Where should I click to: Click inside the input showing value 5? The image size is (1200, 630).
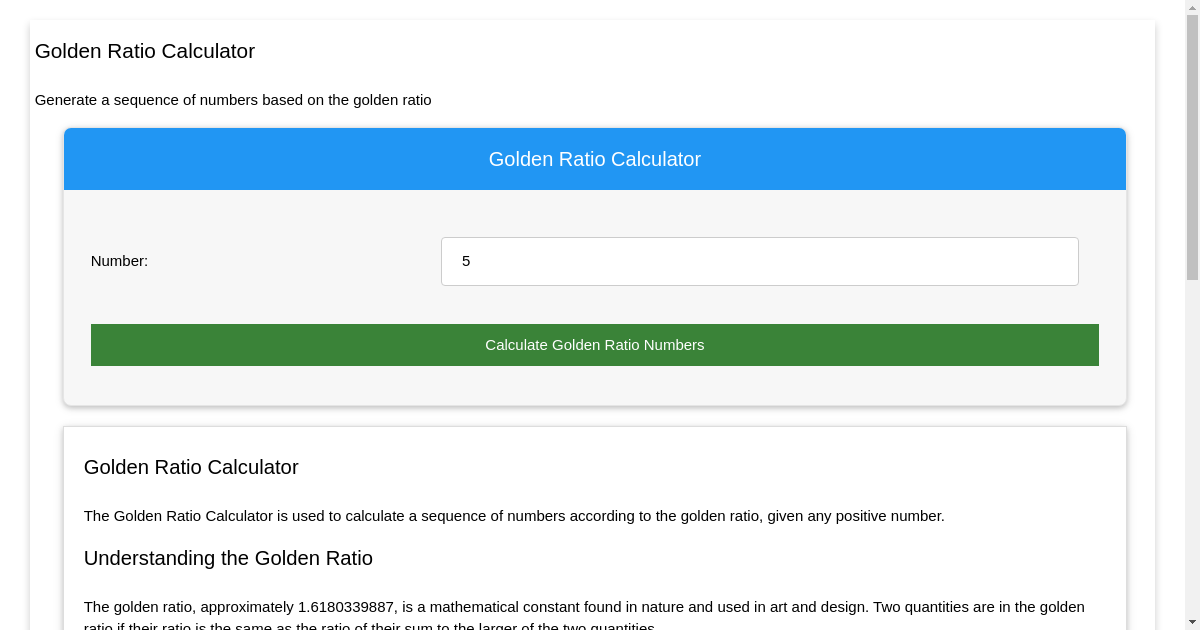tap(759, 261)
